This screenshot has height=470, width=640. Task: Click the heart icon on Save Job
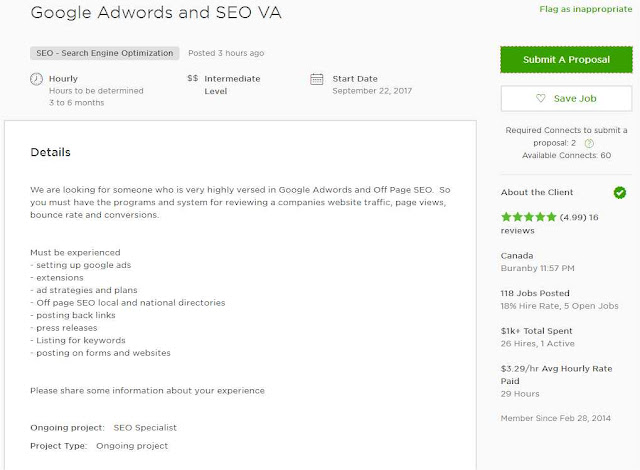541,98
